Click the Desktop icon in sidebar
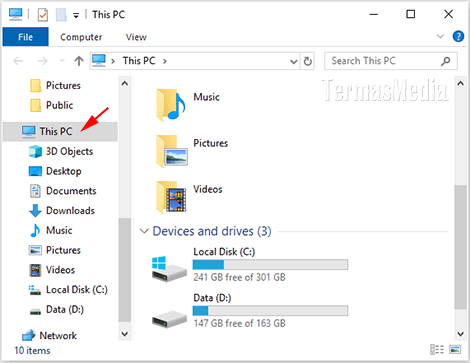 click(35, 171)
